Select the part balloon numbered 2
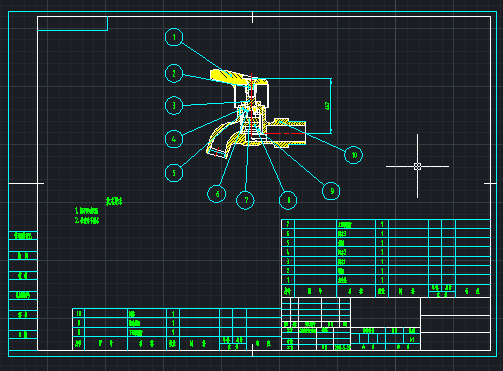Screen dimensions: 503x371 [174, 73]
